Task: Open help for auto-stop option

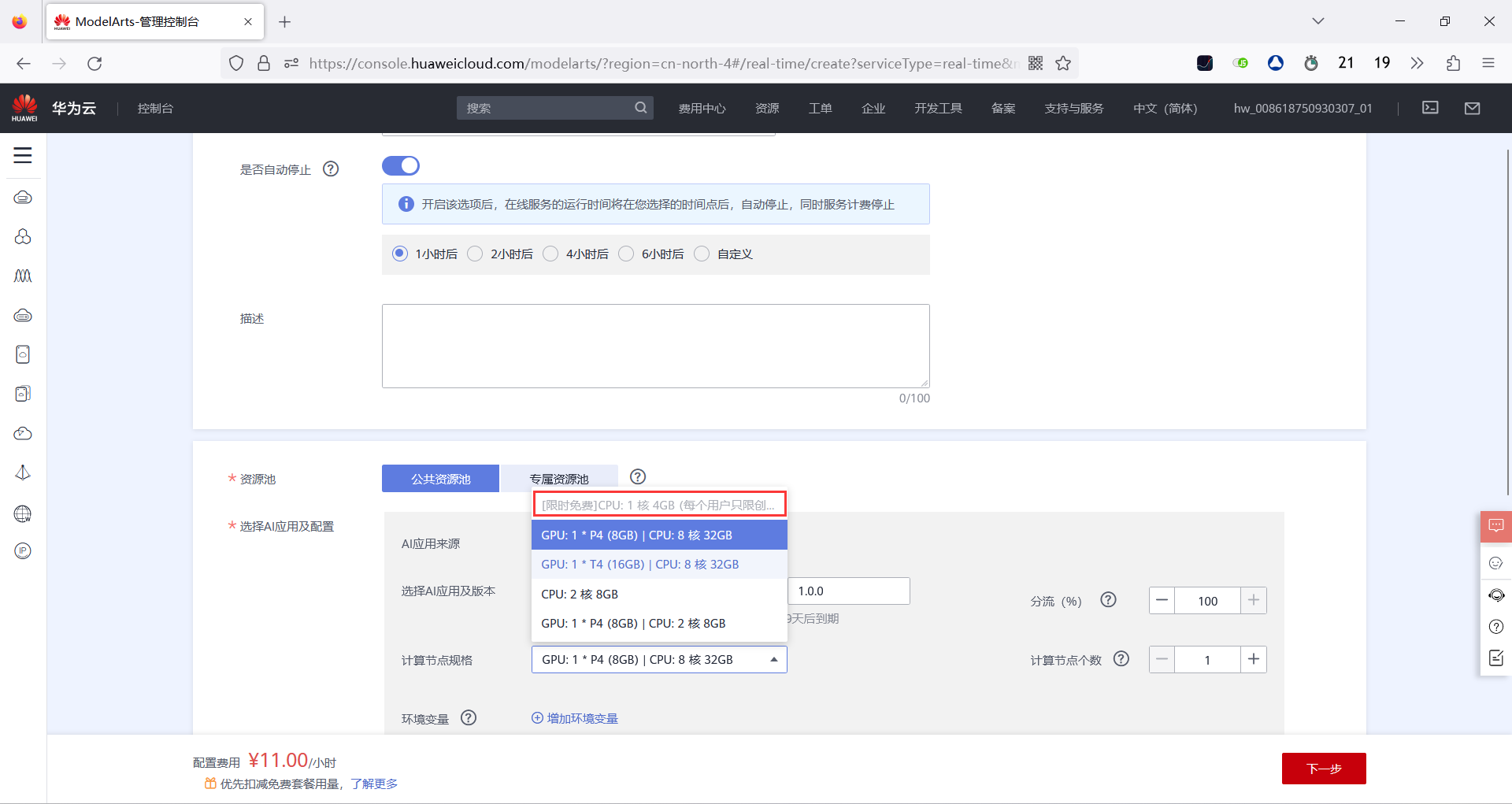Action: [331, 169]
